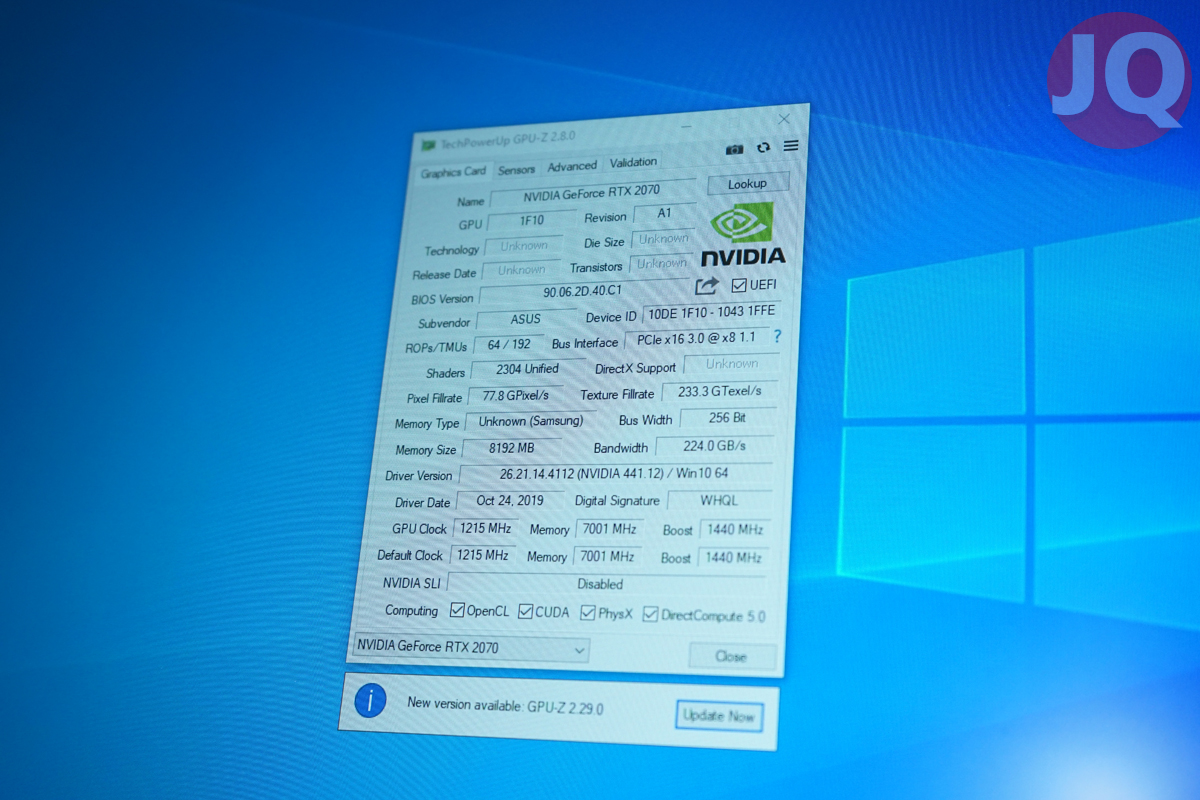Switch to the Sensors tab

(x=517, y=169)
